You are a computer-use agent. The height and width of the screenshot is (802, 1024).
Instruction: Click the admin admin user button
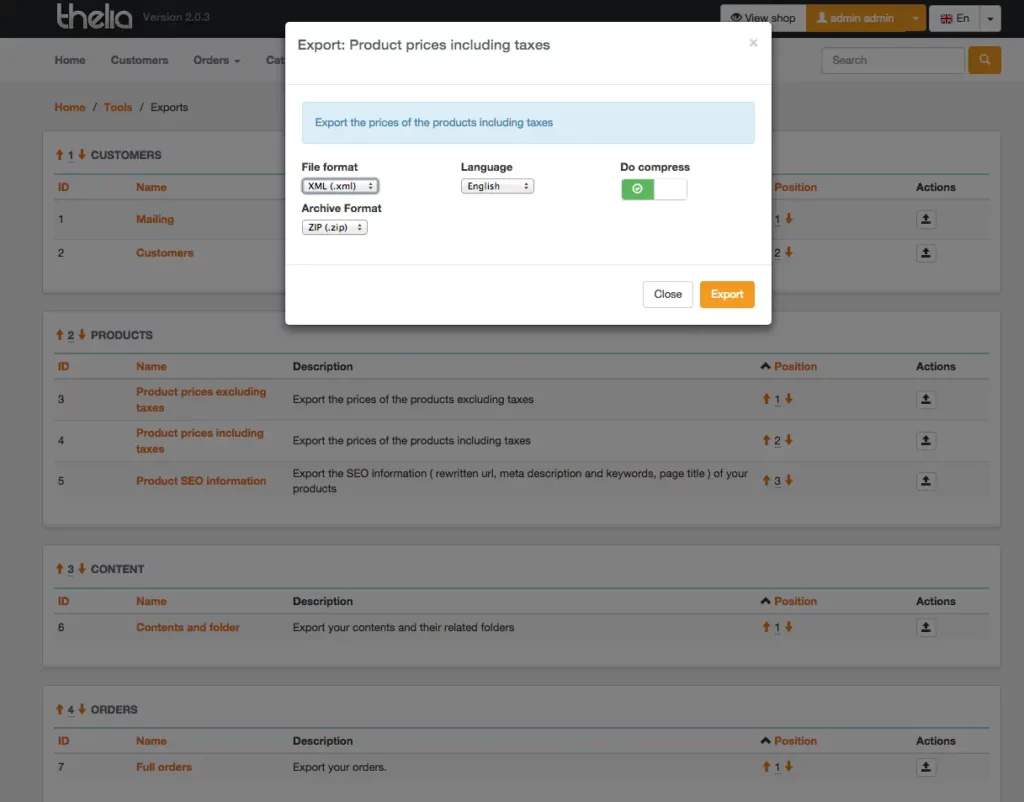(x=855, y=18)
